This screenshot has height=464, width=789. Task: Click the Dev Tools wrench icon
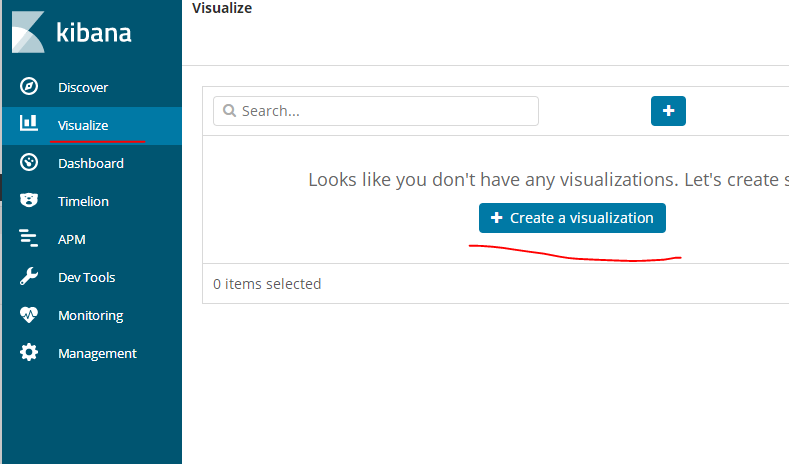click(29, 277)
